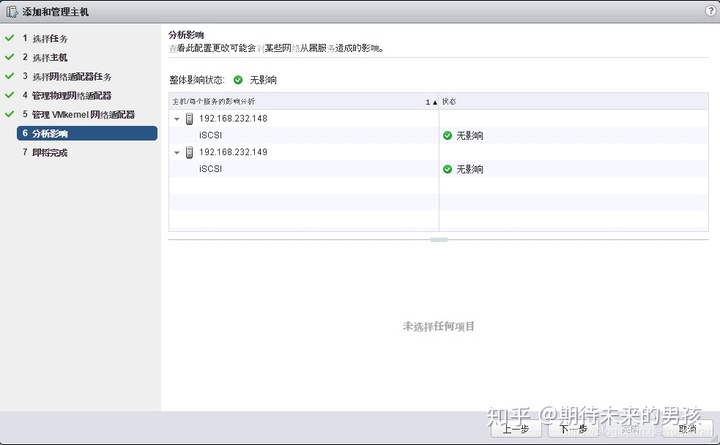Click 无影响 status for first iSCSI row
This screenshot has height=445, width=720.
[469, 135]
